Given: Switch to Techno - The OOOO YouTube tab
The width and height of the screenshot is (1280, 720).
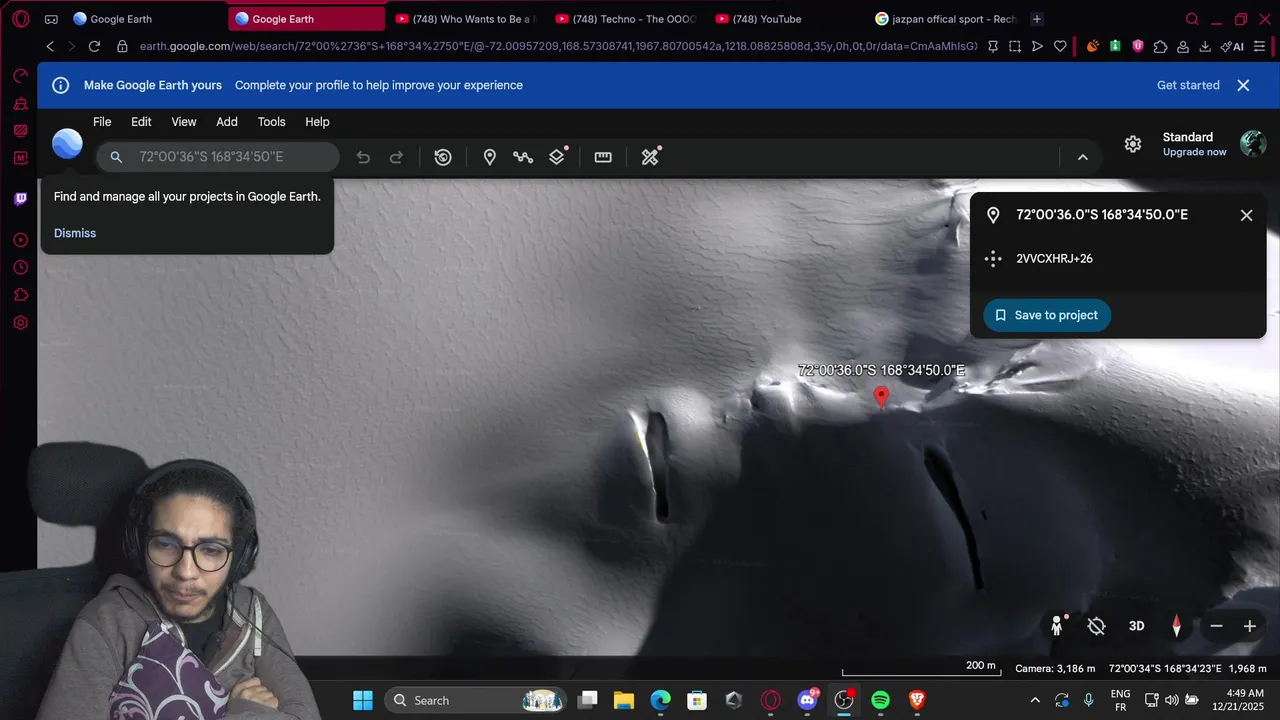Looking at the screenshot, I should pyautogui.click(x=626, y=19).
